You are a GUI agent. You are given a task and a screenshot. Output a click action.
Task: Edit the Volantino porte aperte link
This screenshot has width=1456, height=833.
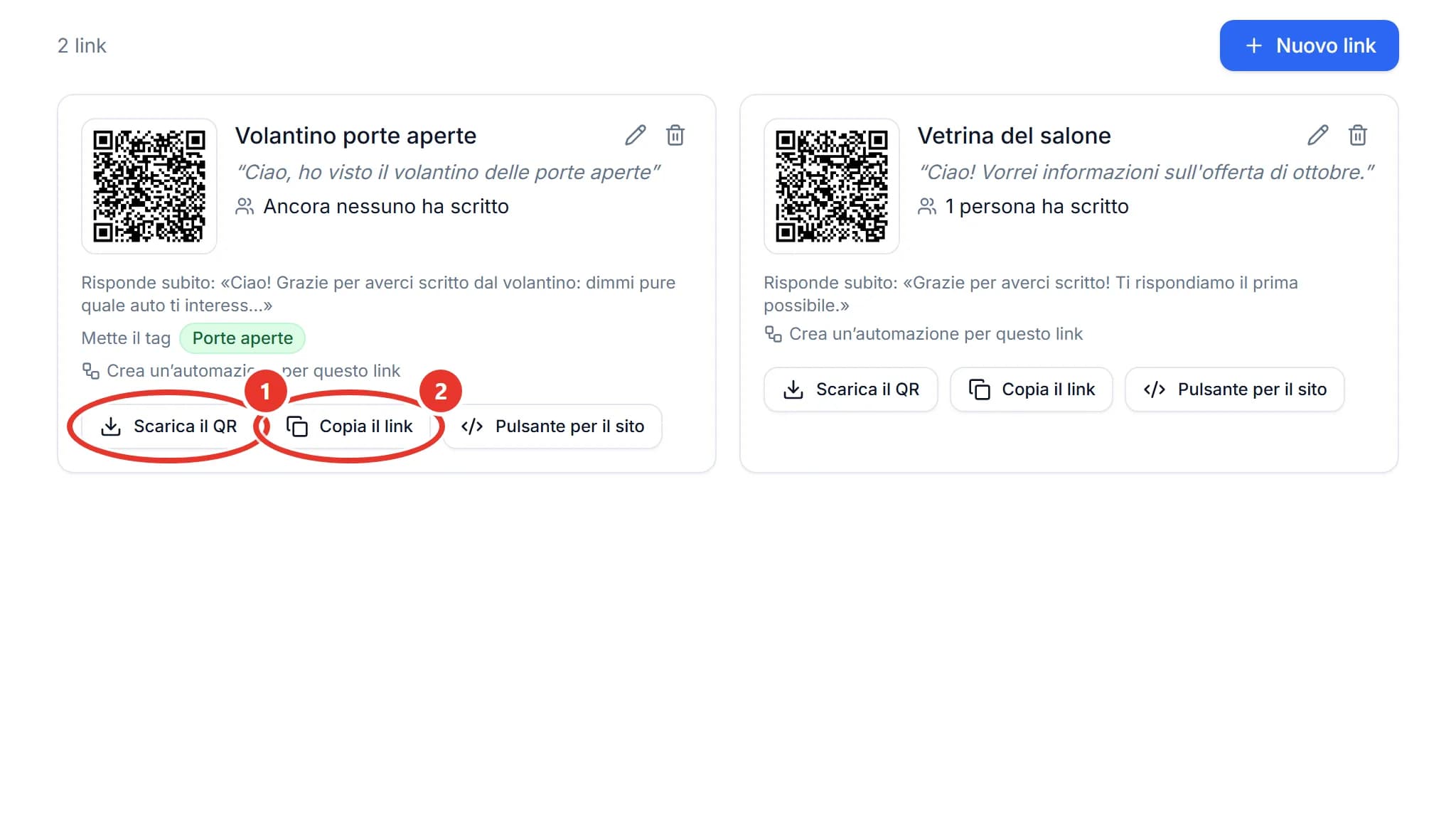coord(635,135)
